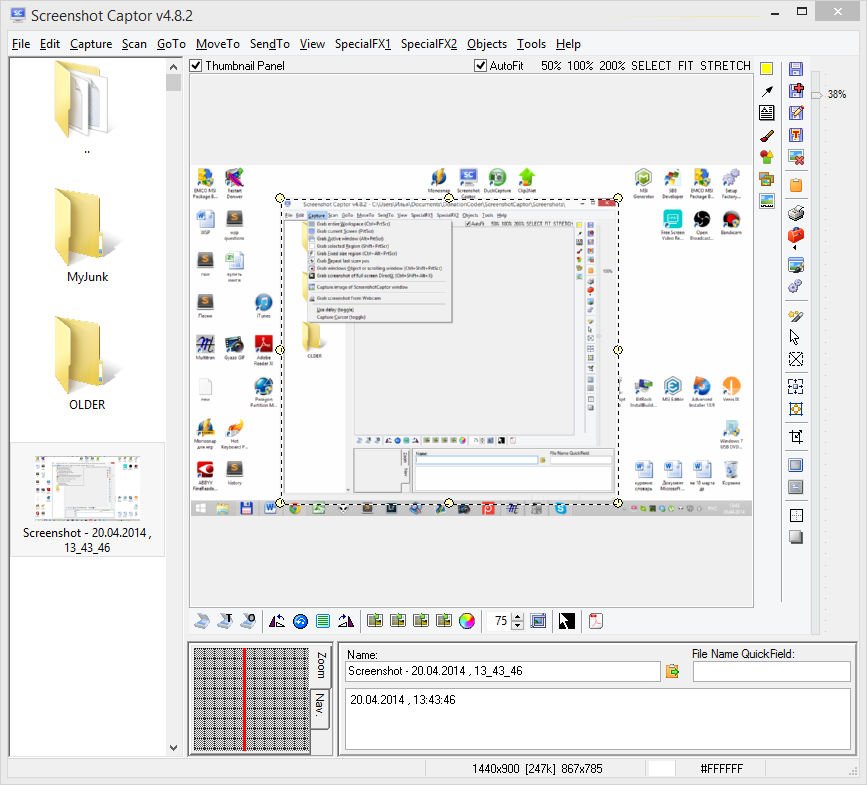Select the arrow pointer selection tool
This screenshot has height=785, width=867.
tap(796, 337)
